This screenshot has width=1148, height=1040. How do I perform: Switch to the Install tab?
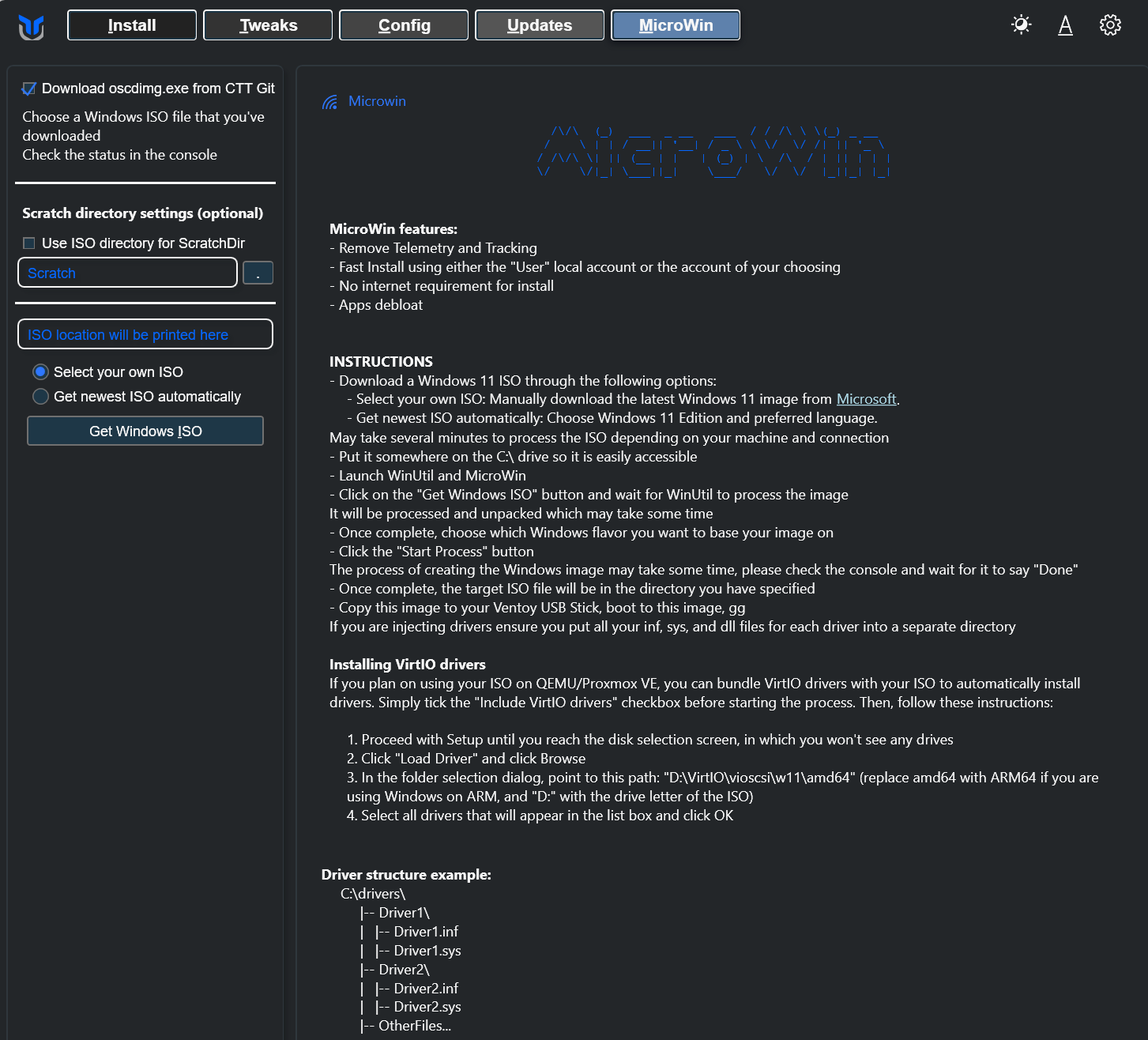tap(132, 25)
